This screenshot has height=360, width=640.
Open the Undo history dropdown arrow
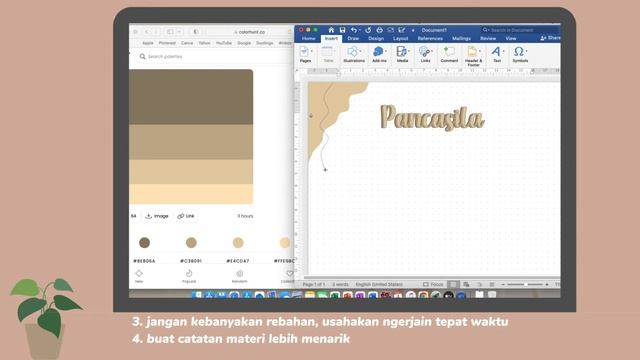(360, 30)
